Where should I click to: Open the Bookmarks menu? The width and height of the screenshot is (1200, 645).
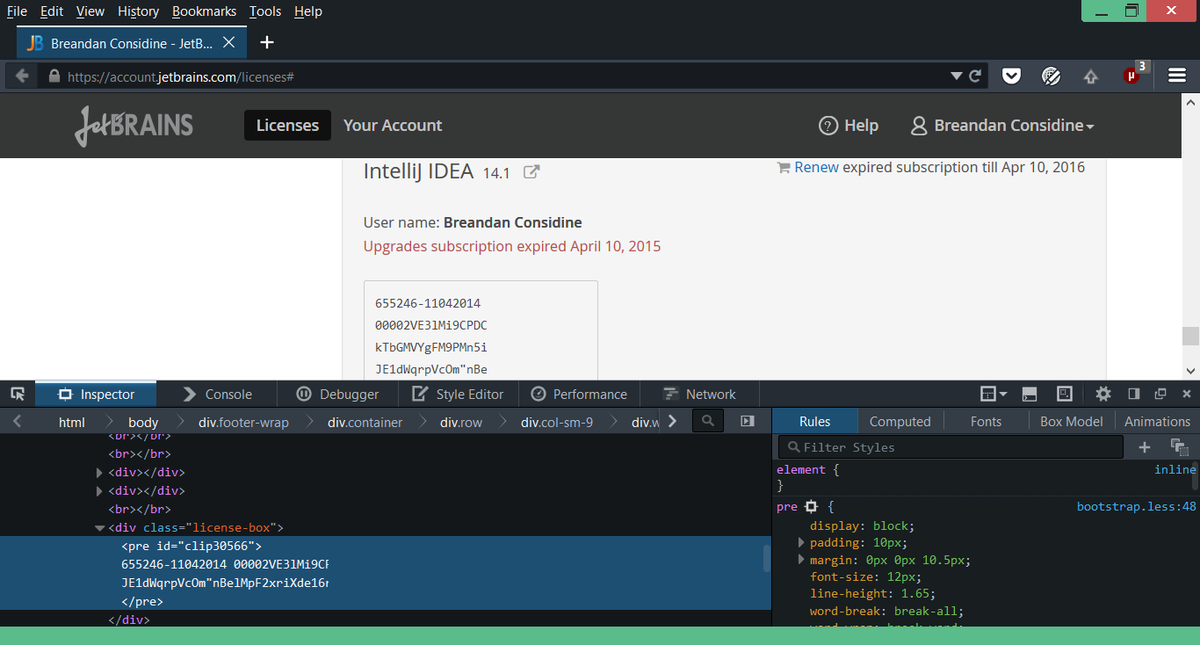tap(204, 11)
